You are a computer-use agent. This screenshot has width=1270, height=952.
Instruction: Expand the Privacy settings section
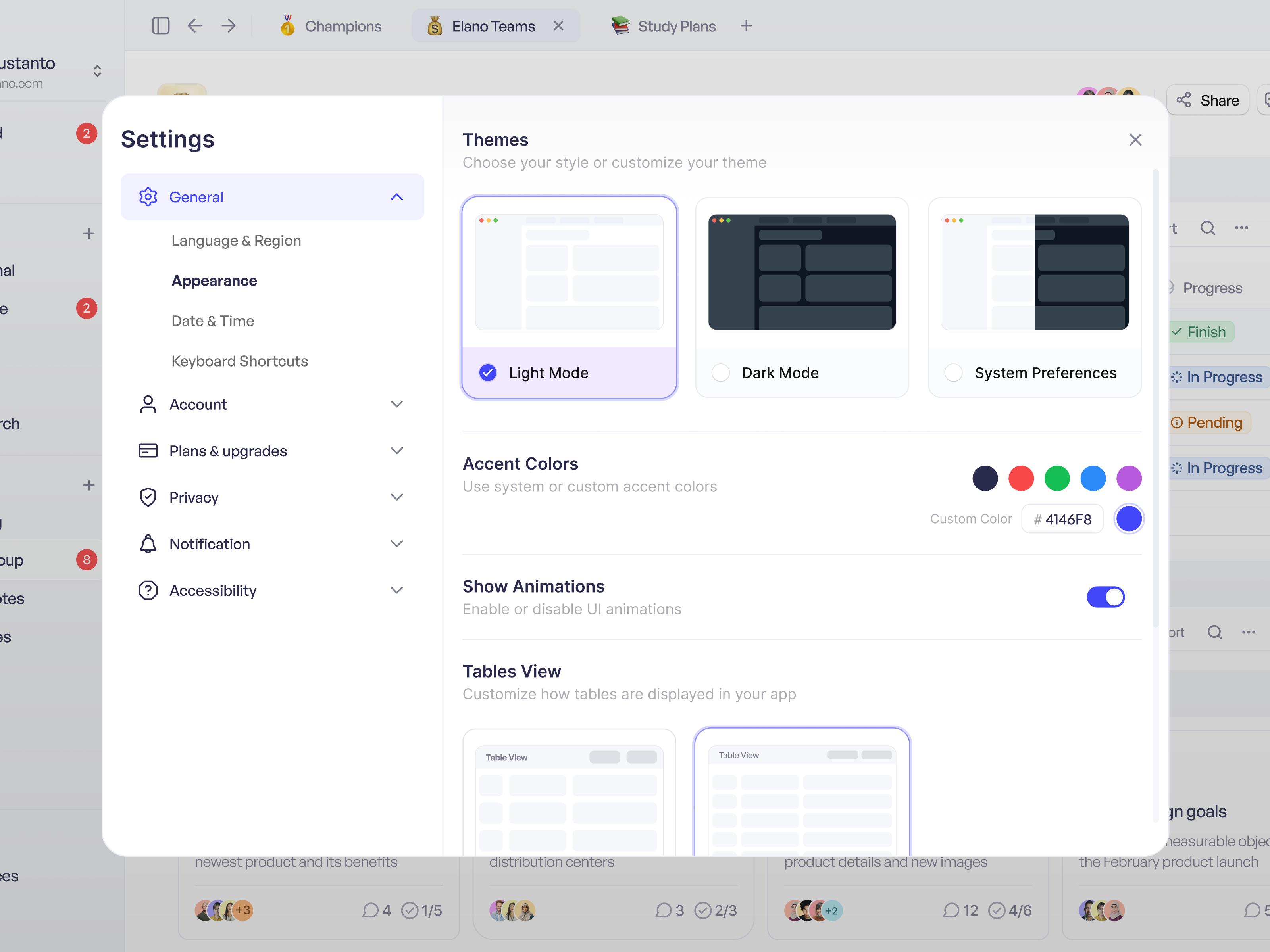tap(396, 497)
